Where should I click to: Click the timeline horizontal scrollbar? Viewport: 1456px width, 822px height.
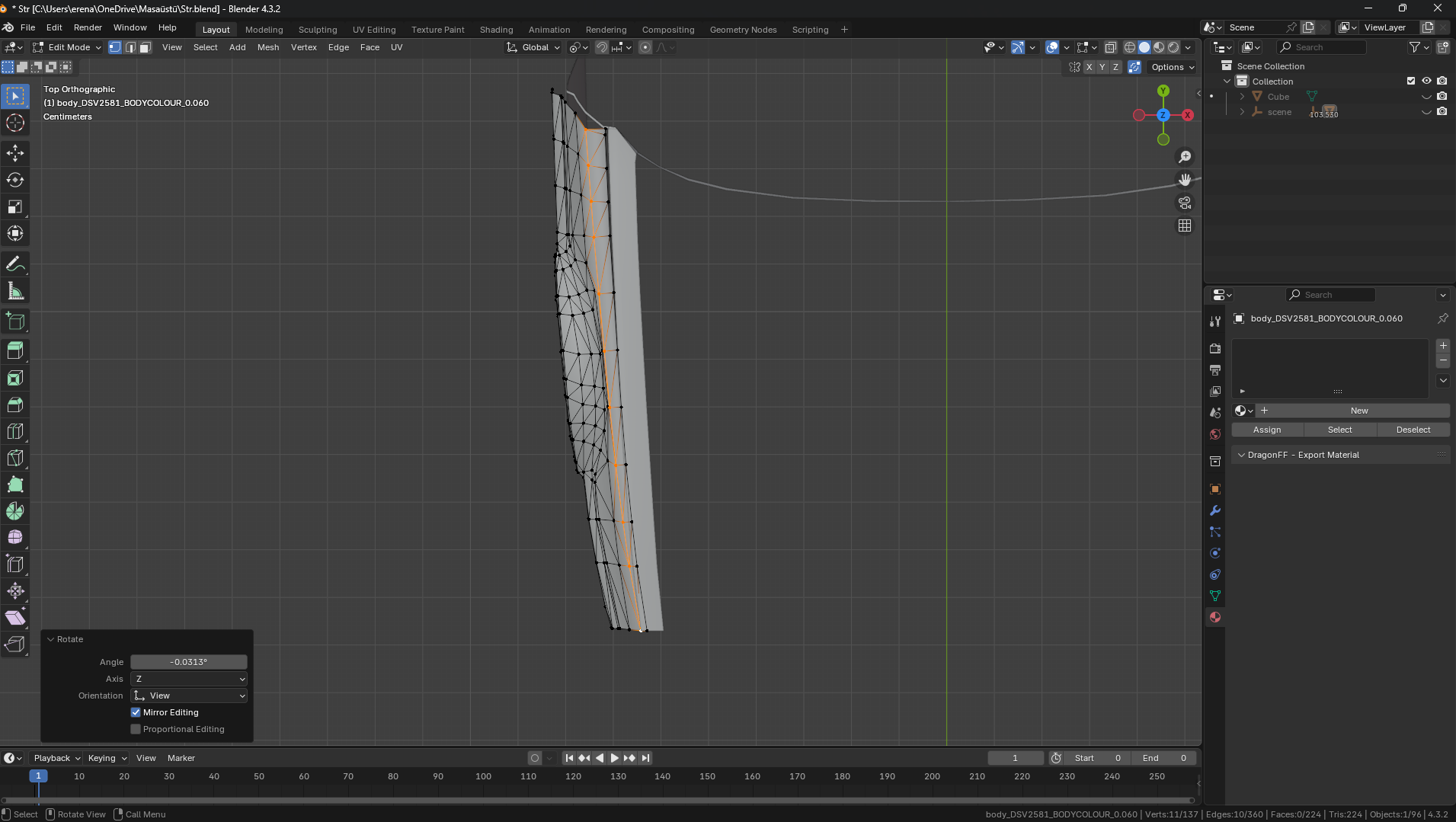tap(598, 800)
